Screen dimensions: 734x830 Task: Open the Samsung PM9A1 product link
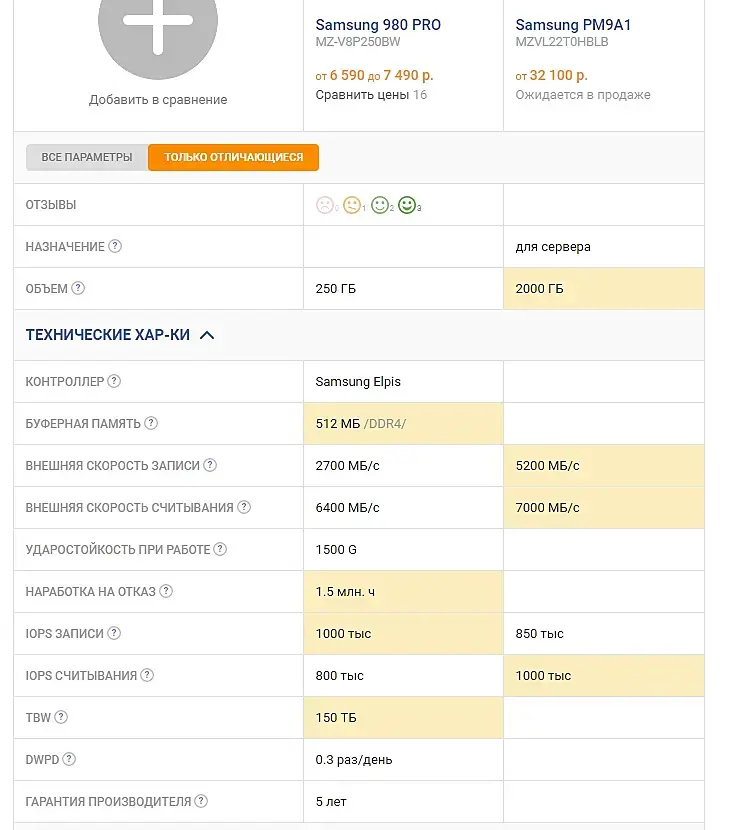point(573,25)
